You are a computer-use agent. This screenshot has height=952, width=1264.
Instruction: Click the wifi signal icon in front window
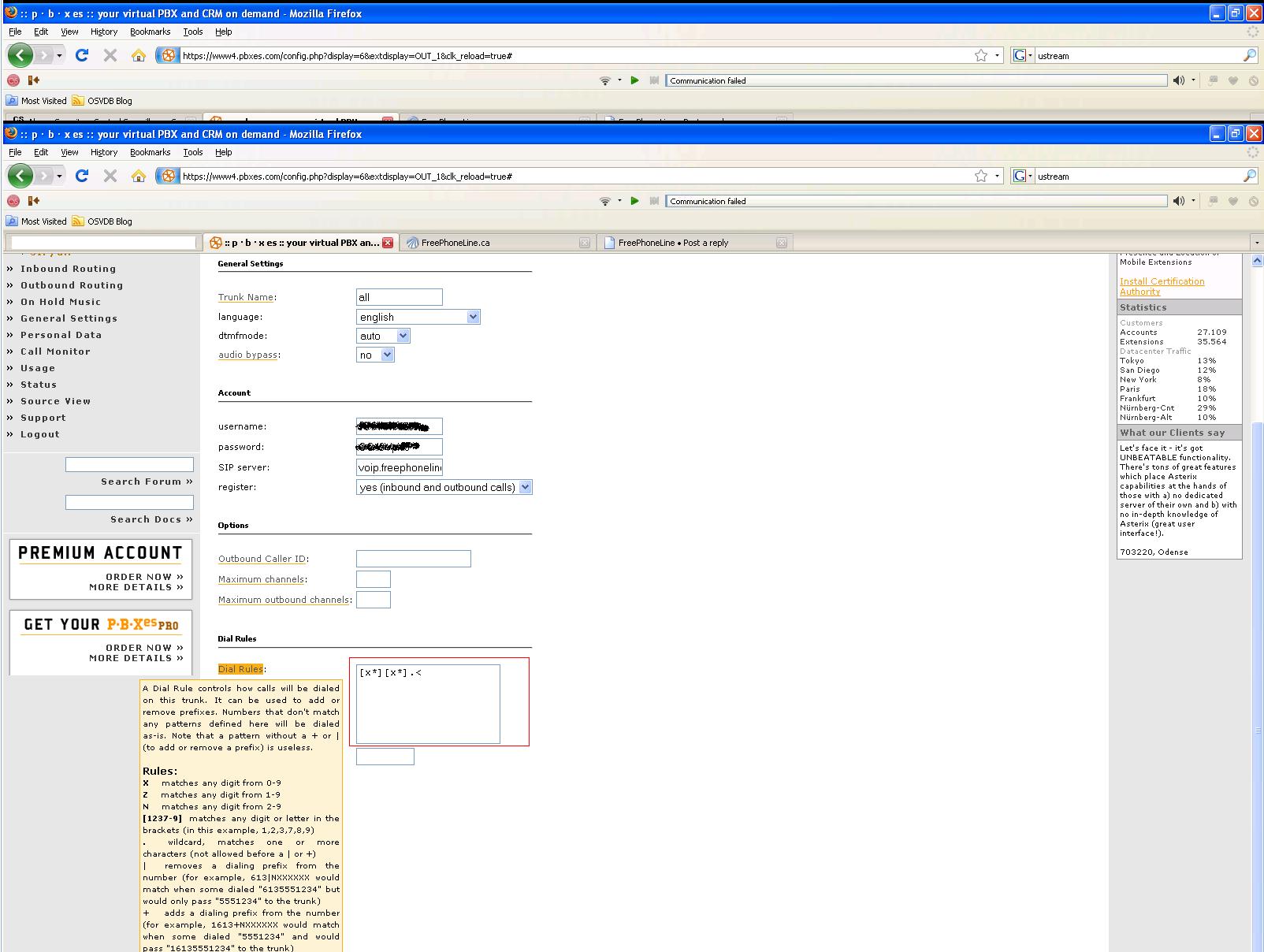pos(605,201)
